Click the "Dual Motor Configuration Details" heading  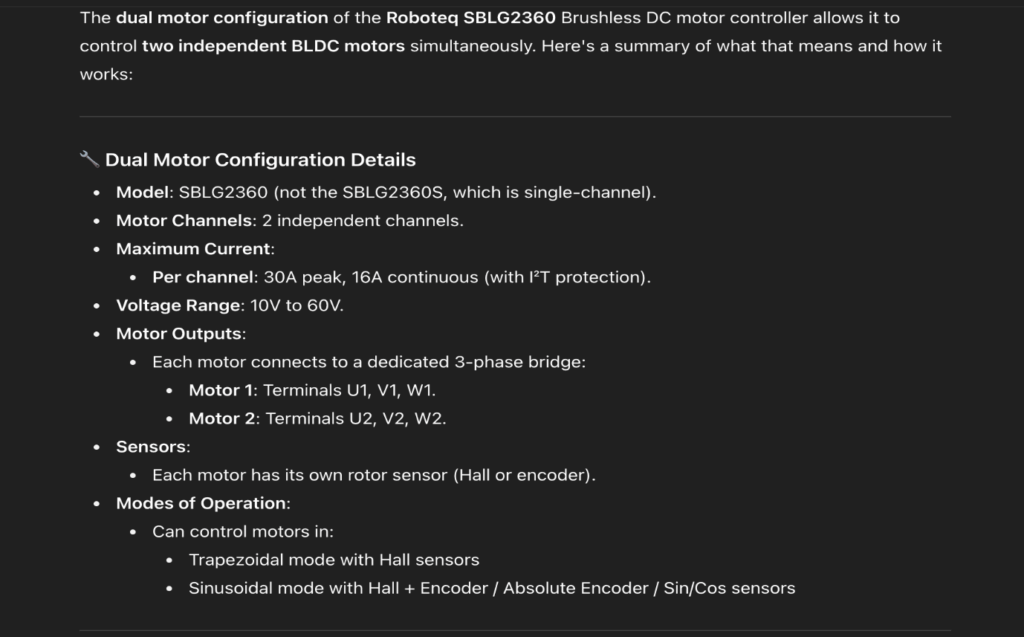pyautogui.click(x=260, y=160)
